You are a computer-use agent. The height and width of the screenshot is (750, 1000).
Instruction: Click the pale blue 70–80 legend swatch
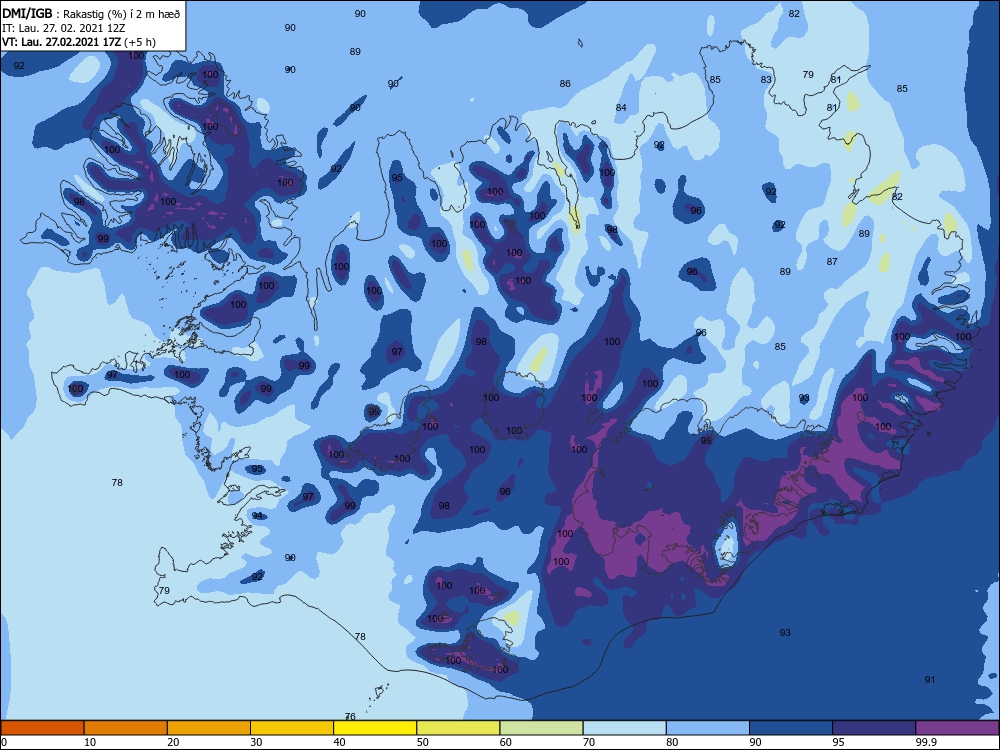pyautogui.click(x=625, y=728)
